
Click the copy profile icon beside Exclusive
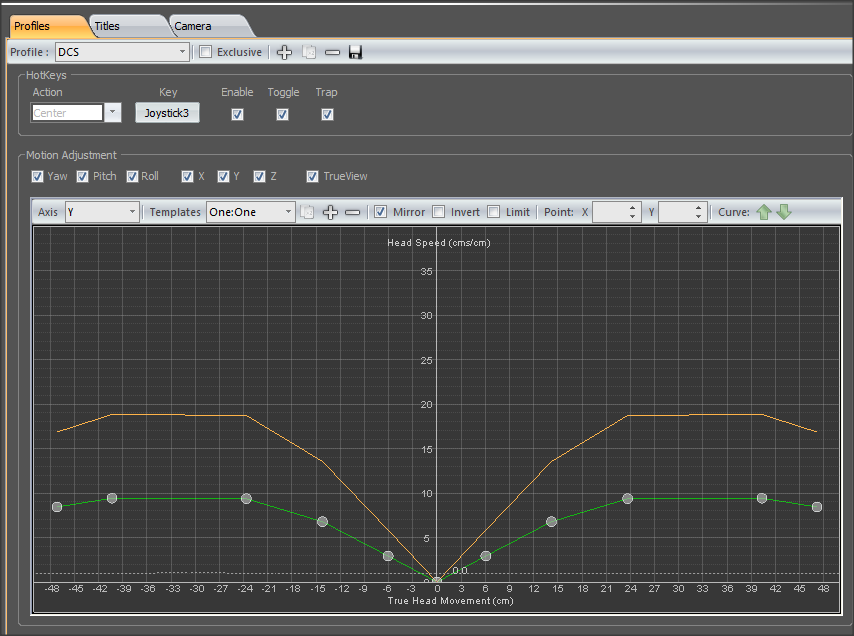click(x=308, y=52)
